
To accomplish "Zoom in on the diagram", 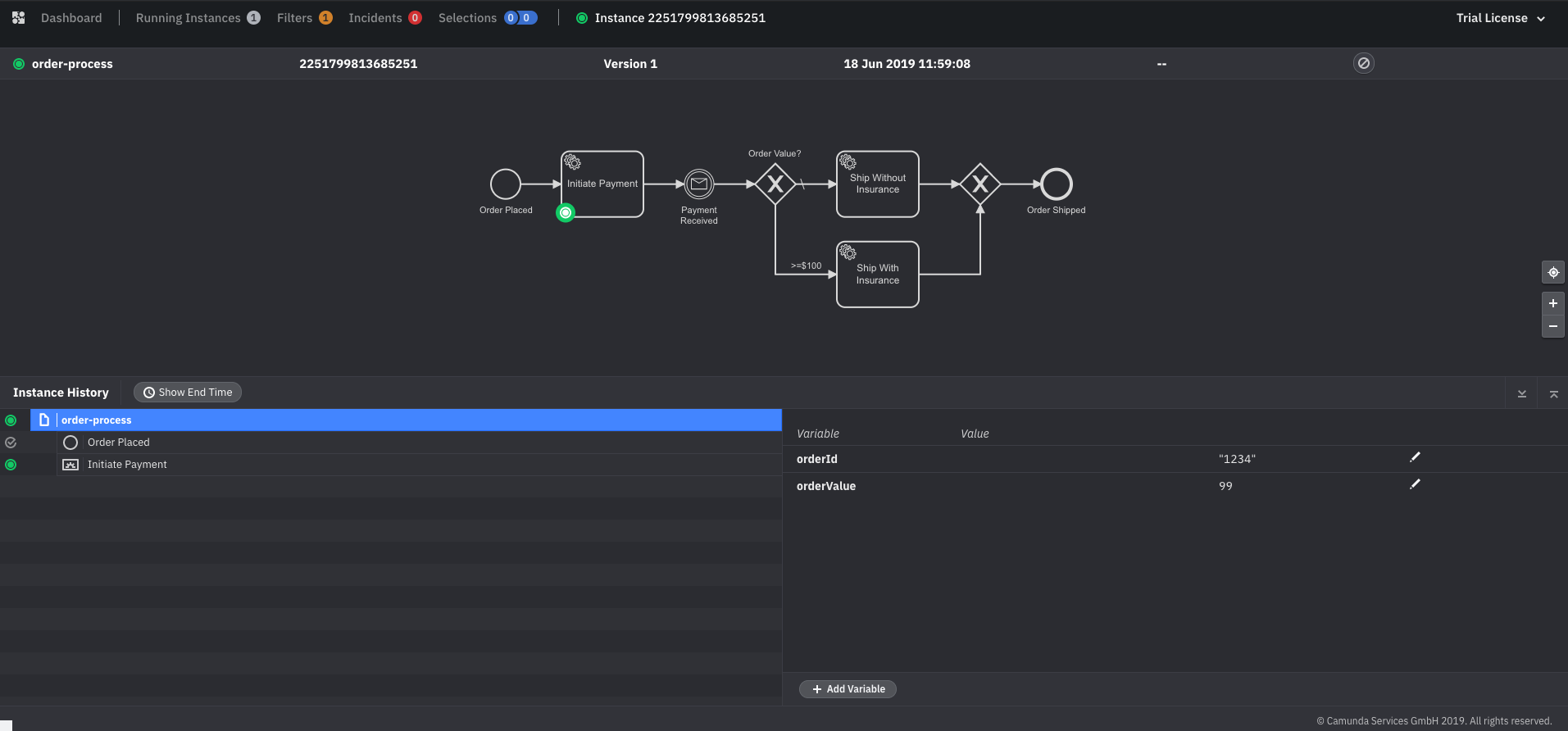I will tap(1552, 303).
